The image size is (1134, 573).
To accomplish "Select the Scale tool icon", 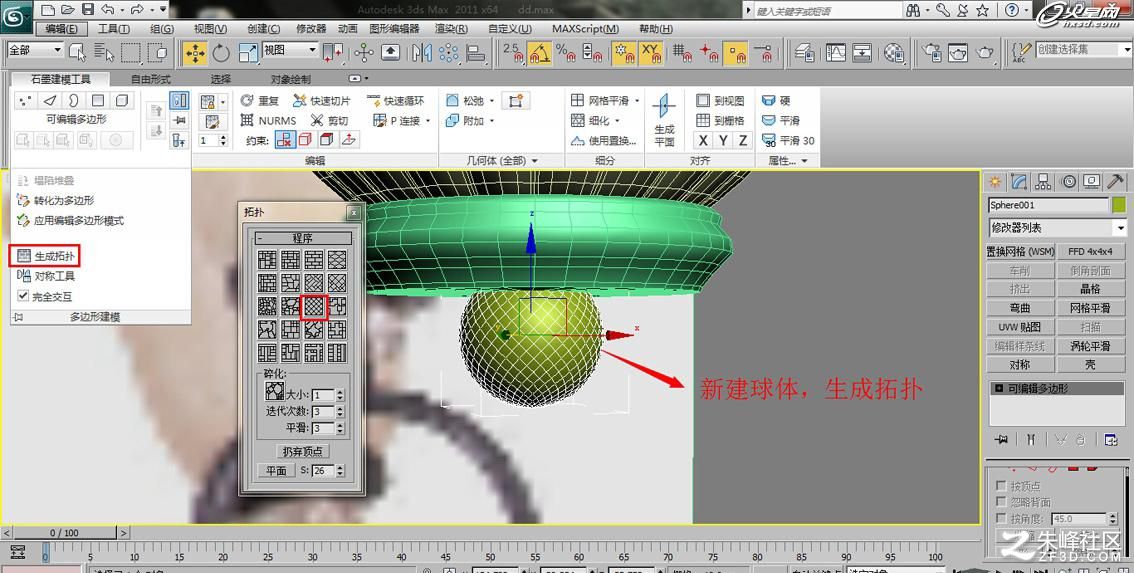I will tap(248, 53).
